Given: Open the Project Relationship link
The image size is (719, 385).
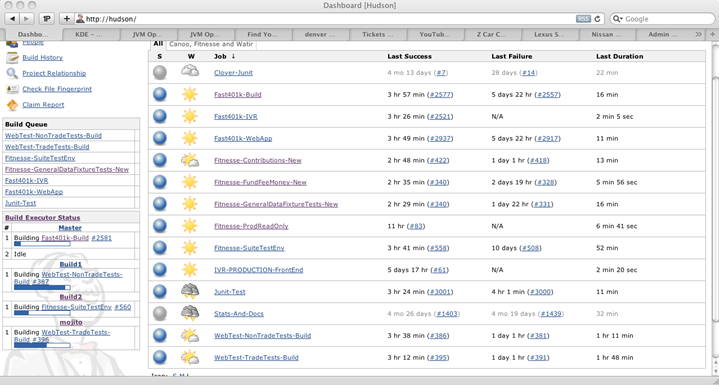Looking at the screenshot, I should click(x=54, y=73).
